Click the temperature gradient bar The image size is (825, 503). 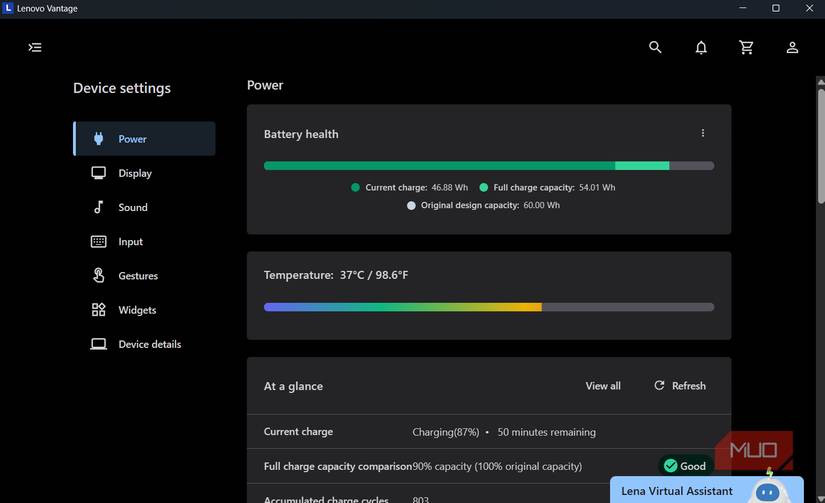488,307
